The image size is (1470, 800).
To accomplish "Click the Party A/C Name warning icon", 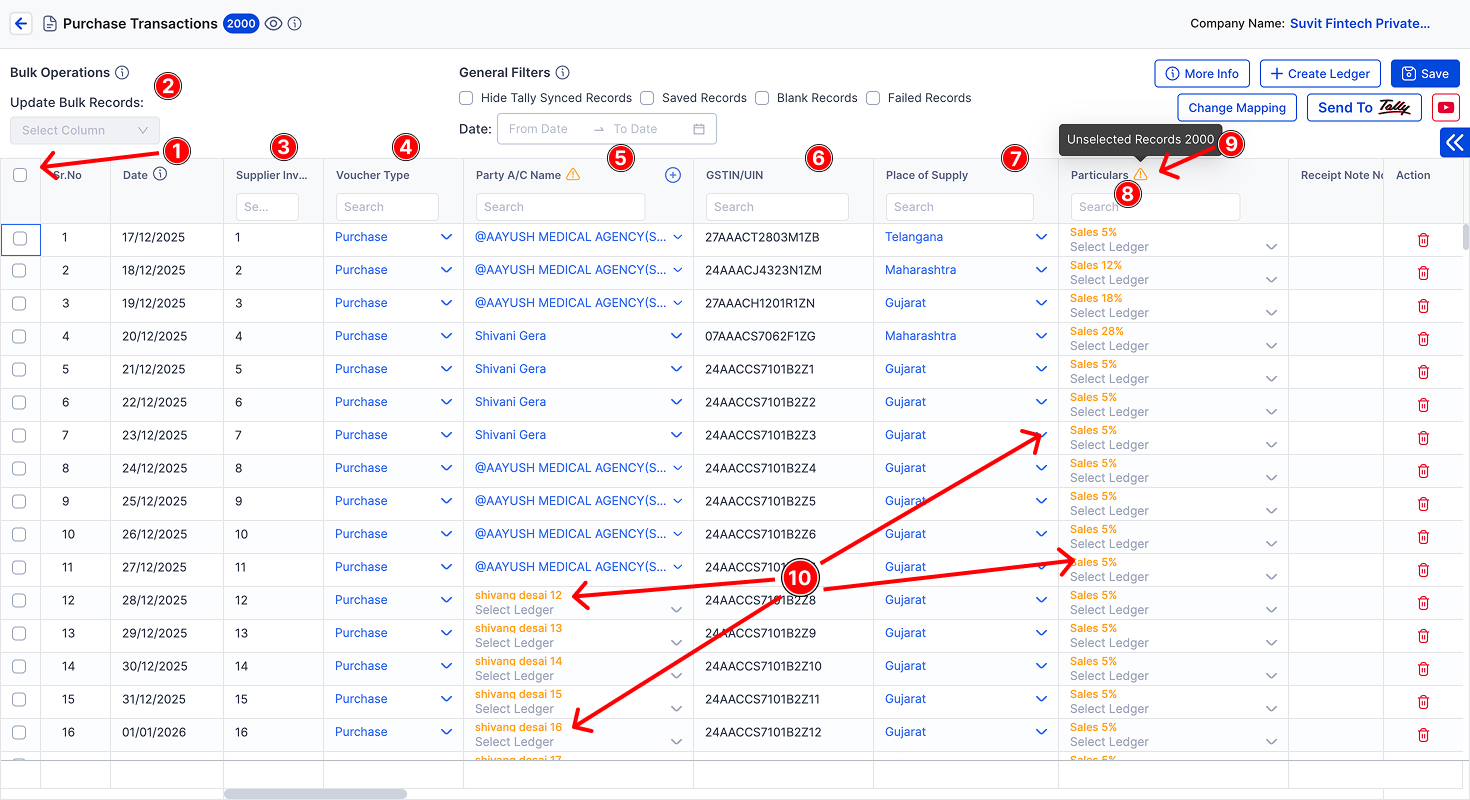I will tap(573, 174).
